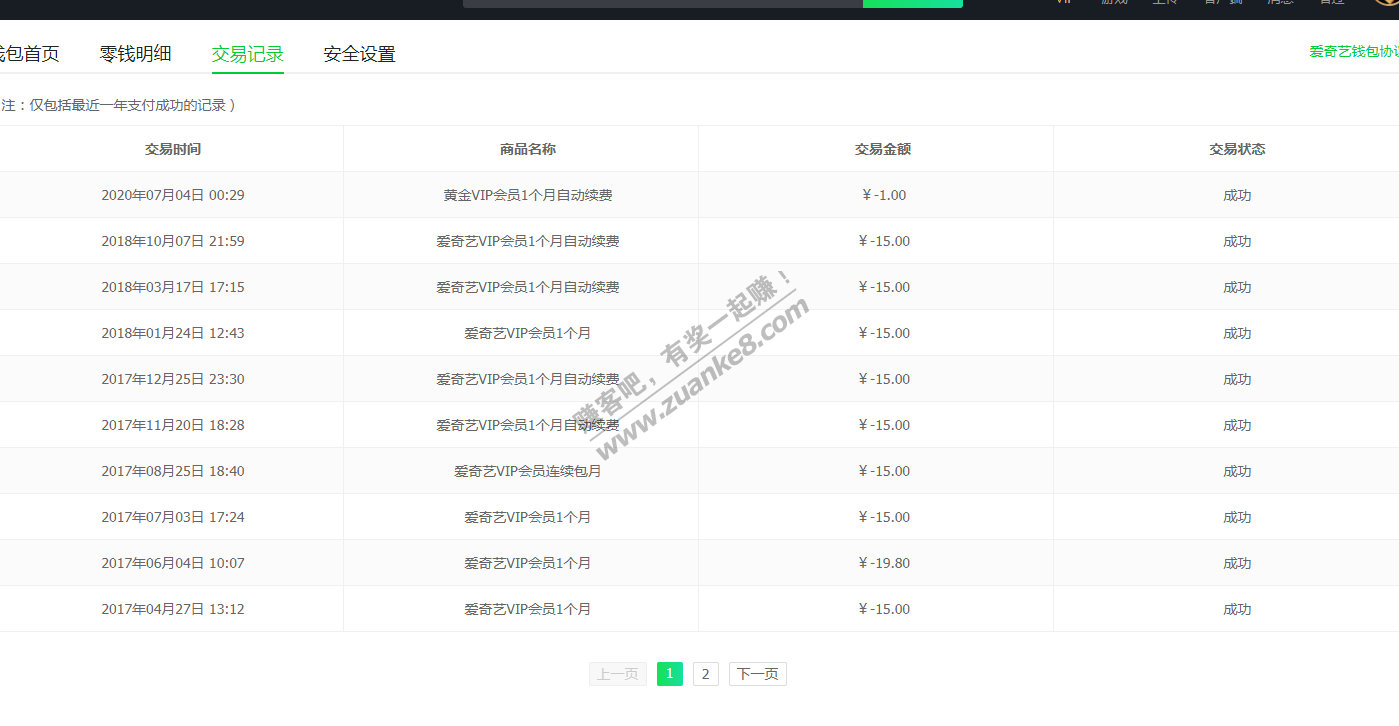Click the note 仅包括最近一年支付成功的记录
This screenshot has width=1399, height=726.
point(127,105)
